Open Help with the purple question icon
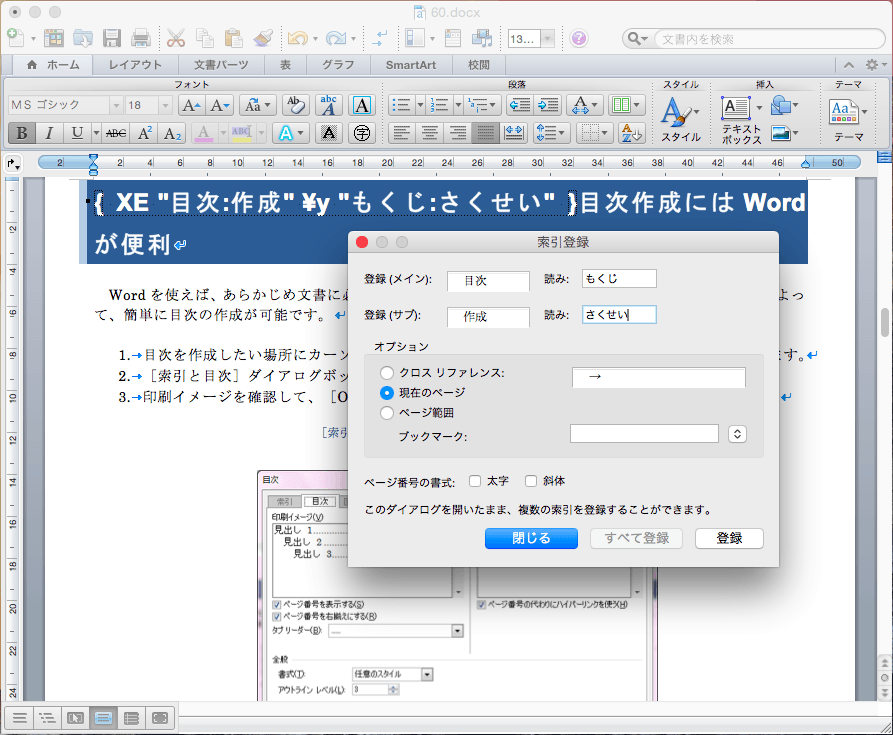Viewport: 893px width, 735px height. pos(579,38)
